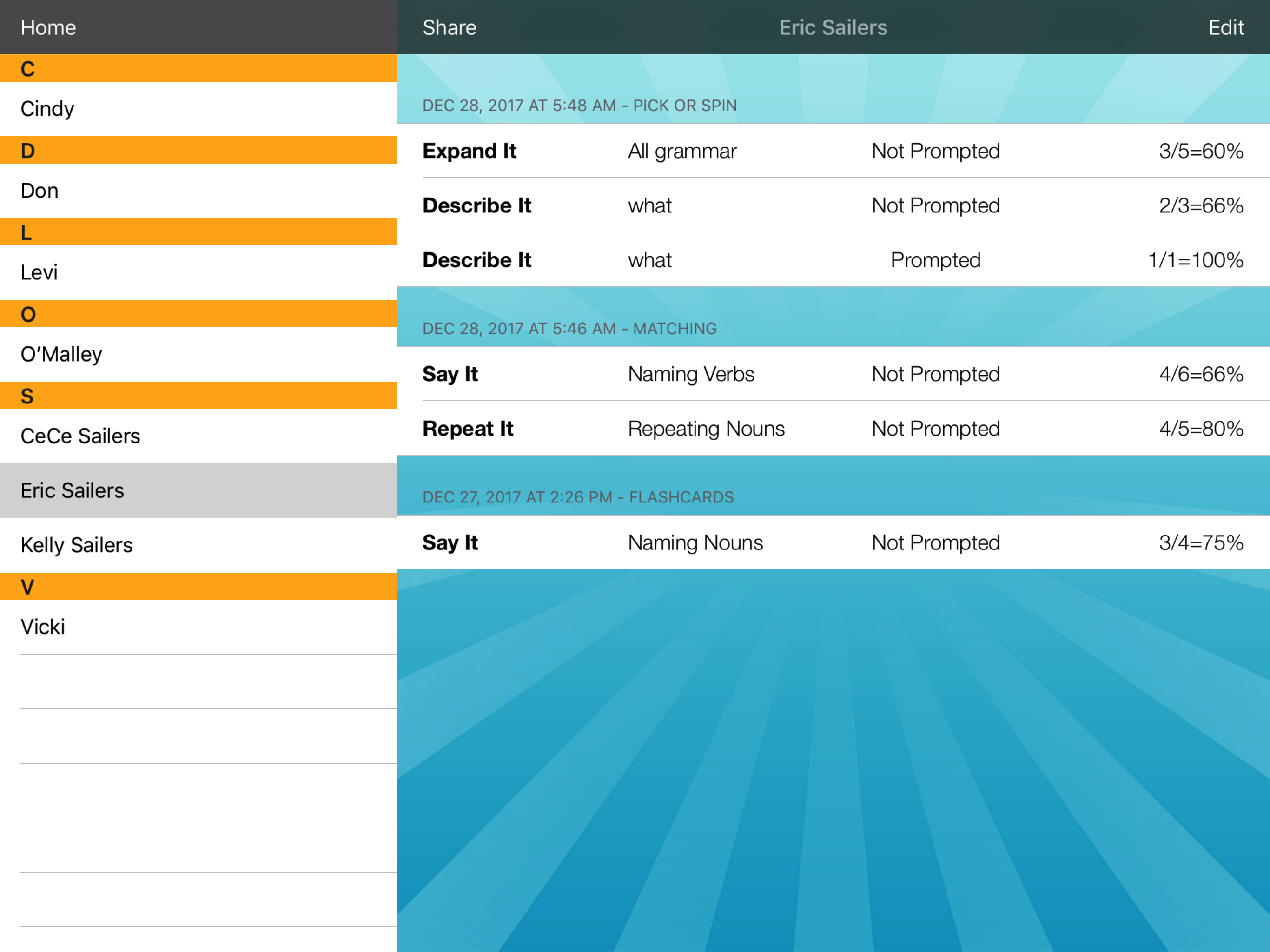Select the highlighted Eric Sailers row
Image resolution: width=1270 pixels, height=952 pixels.
198,490
